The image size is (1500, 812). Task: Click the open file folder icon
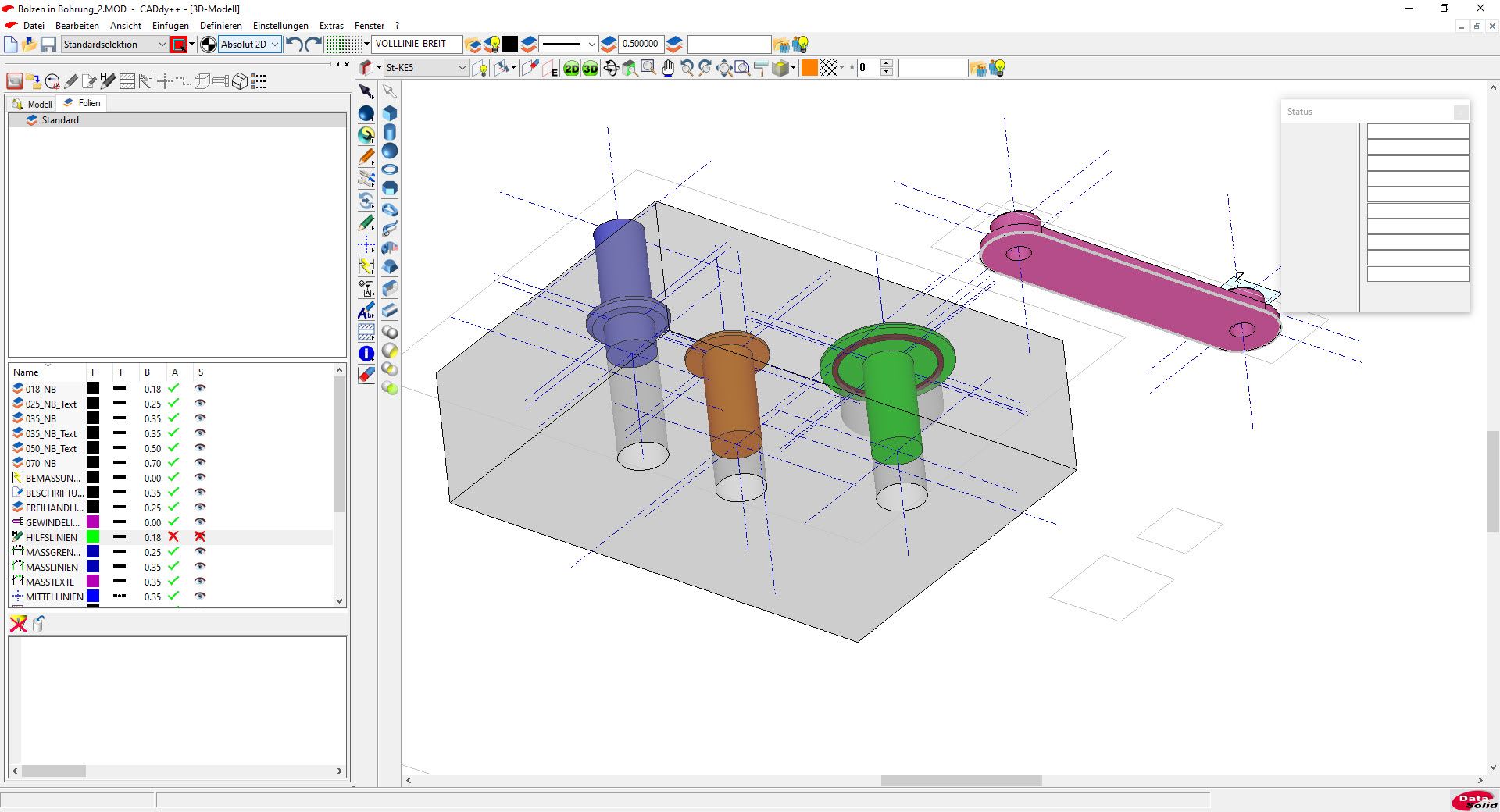[30, 45]
